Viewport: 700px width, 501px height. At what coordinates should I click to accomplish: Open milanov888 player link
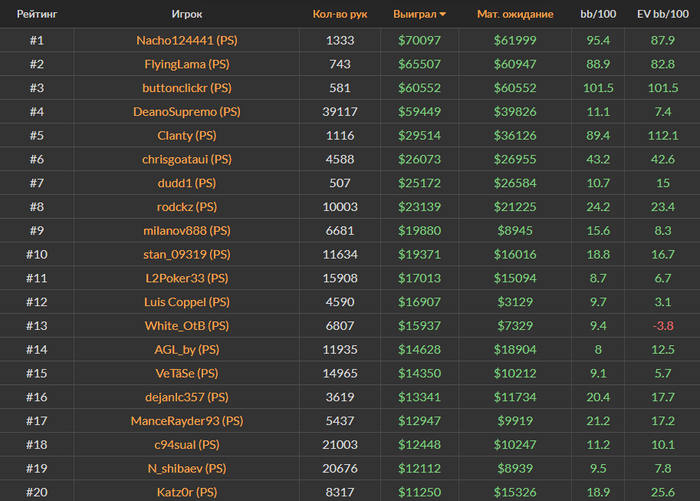(x=187, y=231)
